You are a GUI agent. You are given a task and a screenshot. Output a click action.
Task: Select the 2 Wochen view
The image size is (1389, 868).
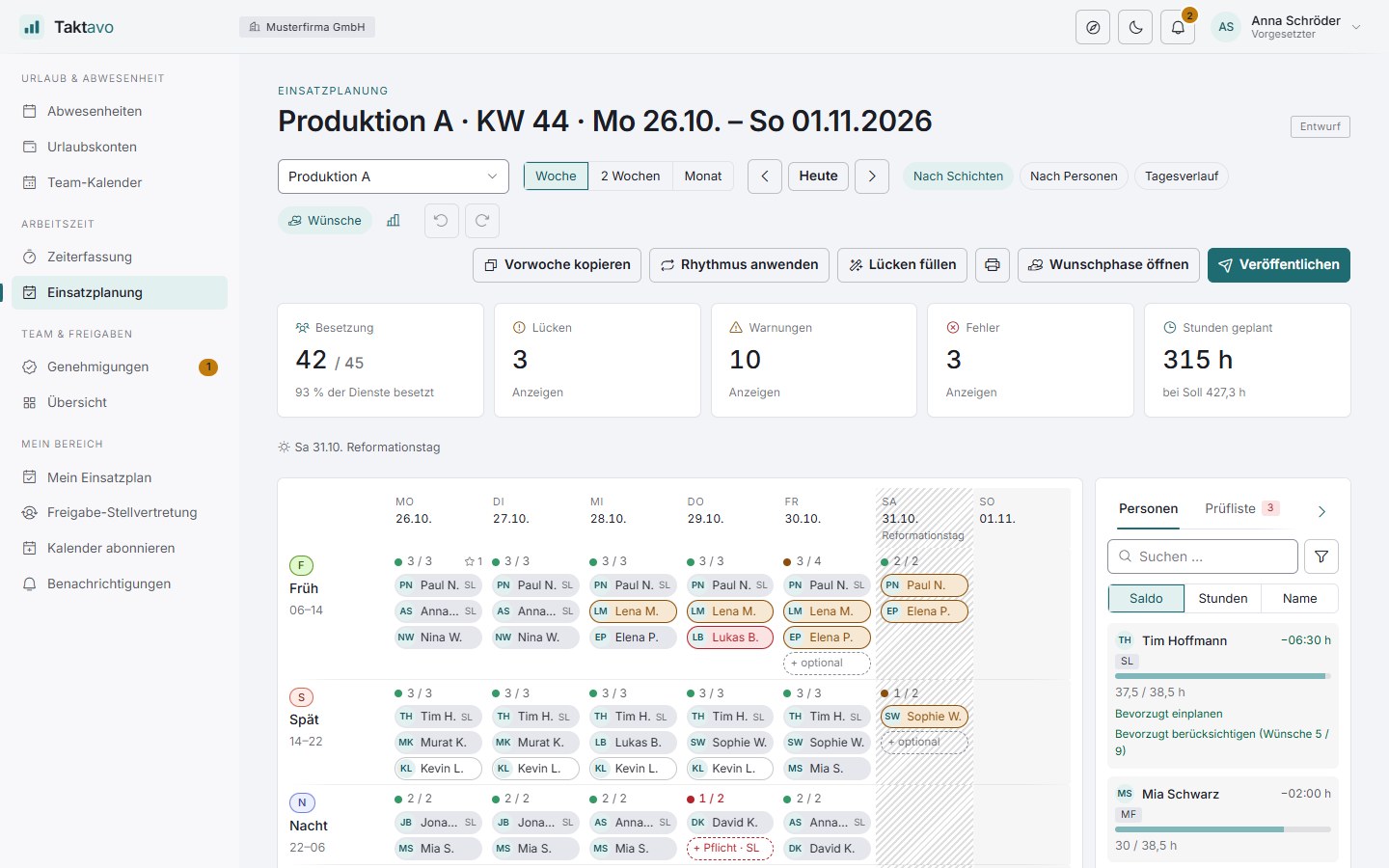630,176
